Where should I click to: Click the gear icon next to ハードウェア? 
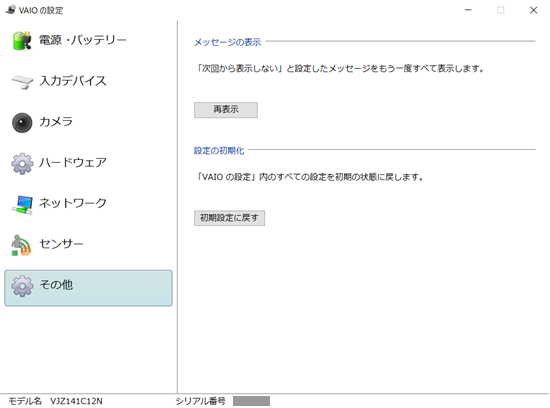click(x=22, y=163)
